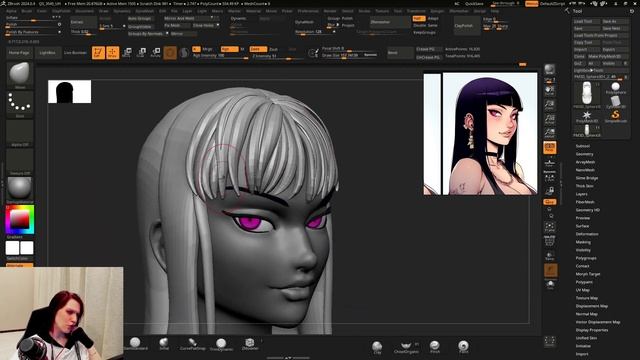Open the Alpha Off slot
The image size is (640, 360).
(20, 132)
